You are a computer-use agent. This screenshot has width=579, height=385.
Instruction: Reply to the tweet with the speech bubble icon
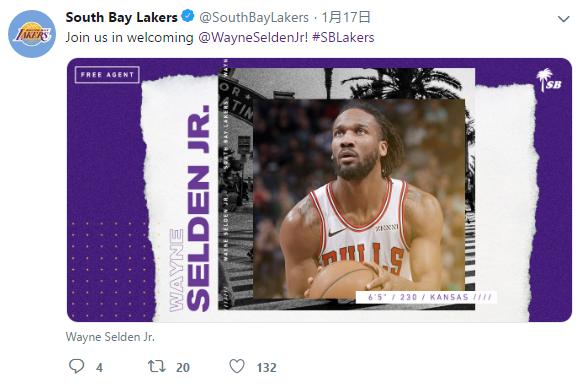pos(76,366)
